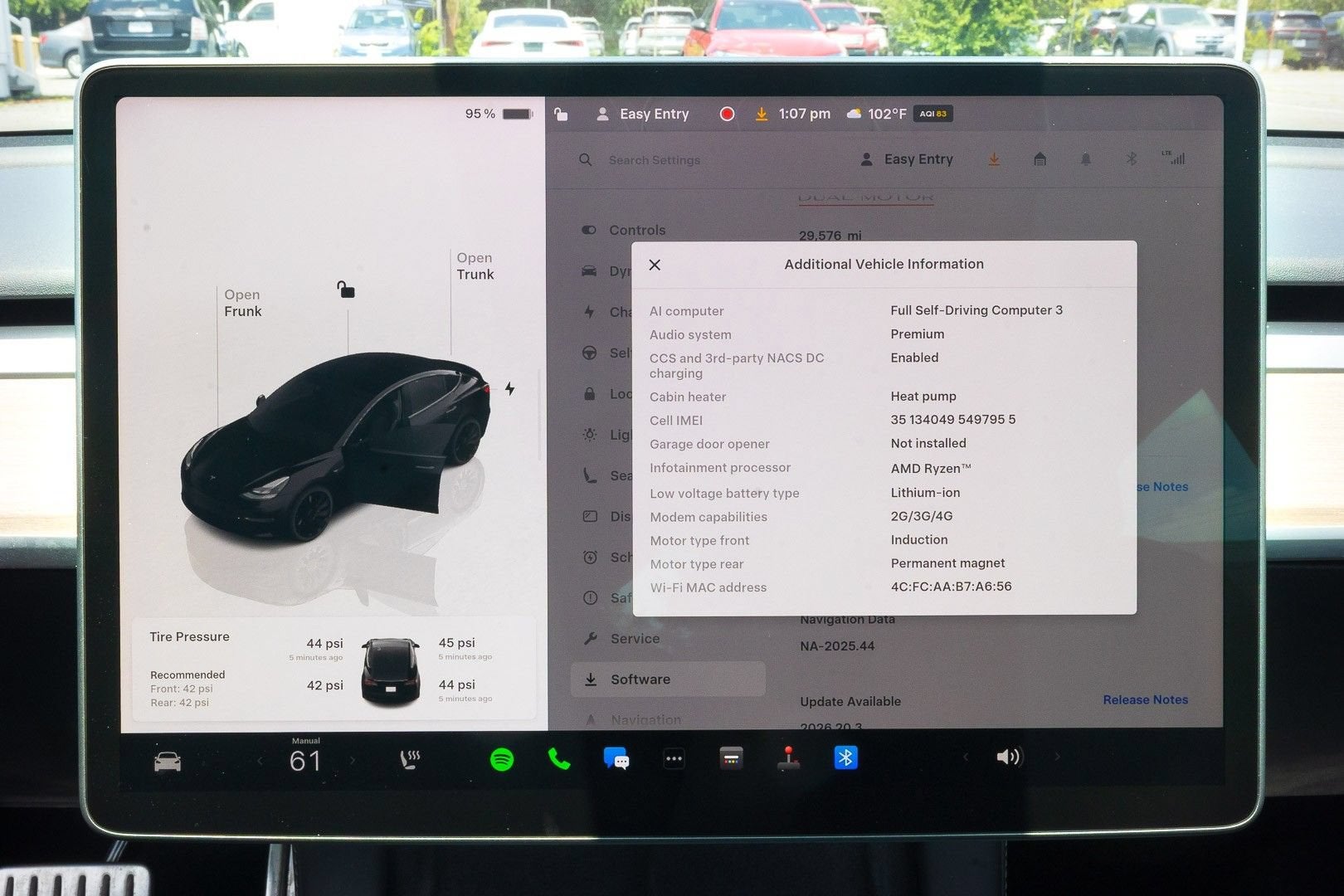
Task: Tap the 29,576 mi odometer reading
Action: tap(830, 236)
